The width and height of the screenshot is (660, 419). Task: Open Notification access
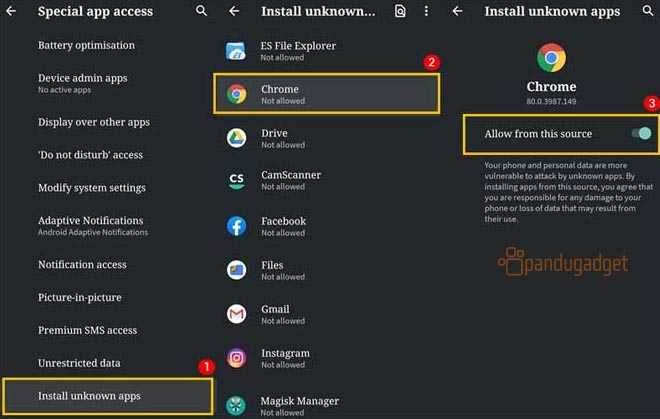[82, 264]
